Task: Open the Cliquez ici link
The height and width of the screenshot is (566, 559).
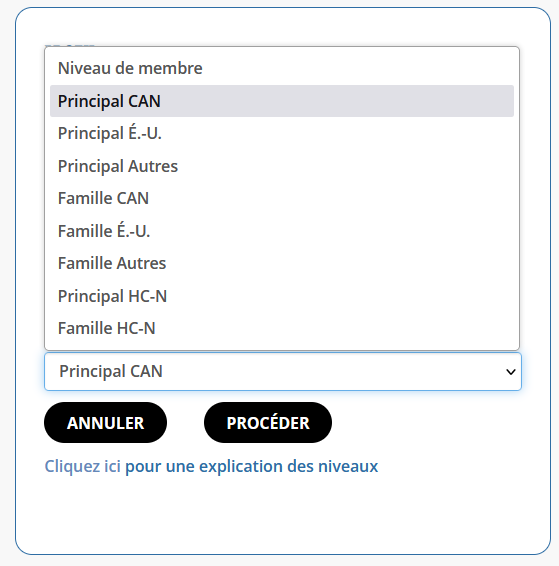Action: pyautogui.click(x=83, y=466)
